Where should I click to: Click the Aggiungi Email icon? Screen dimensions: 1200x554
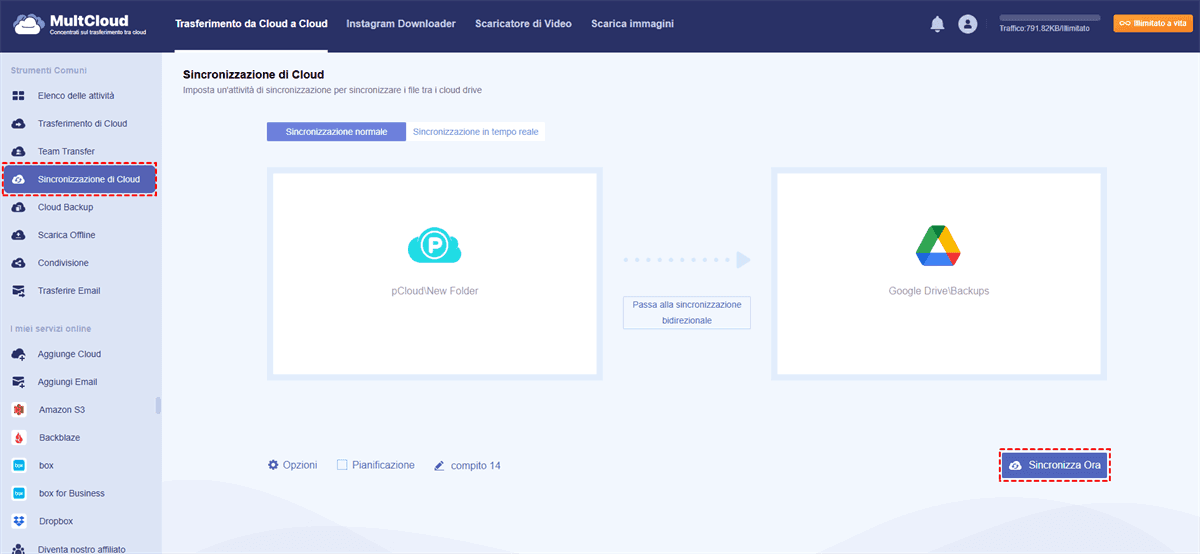[18, 382]
